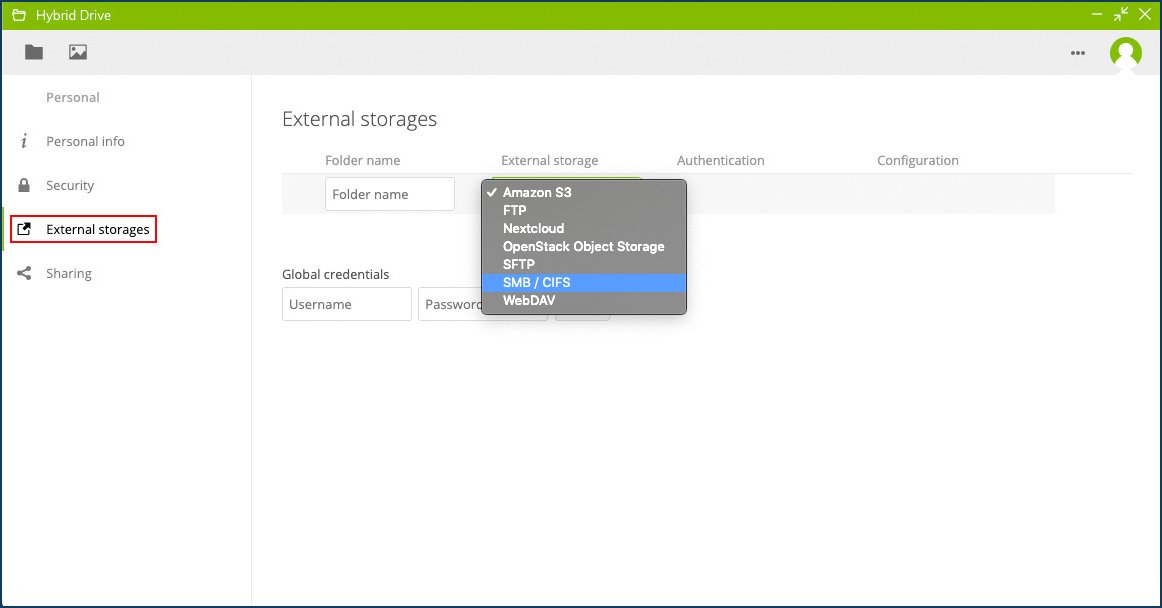This screenshot has width=1162, height=608.
Task: Open the Sharing settings section
Action: point(69,273)
